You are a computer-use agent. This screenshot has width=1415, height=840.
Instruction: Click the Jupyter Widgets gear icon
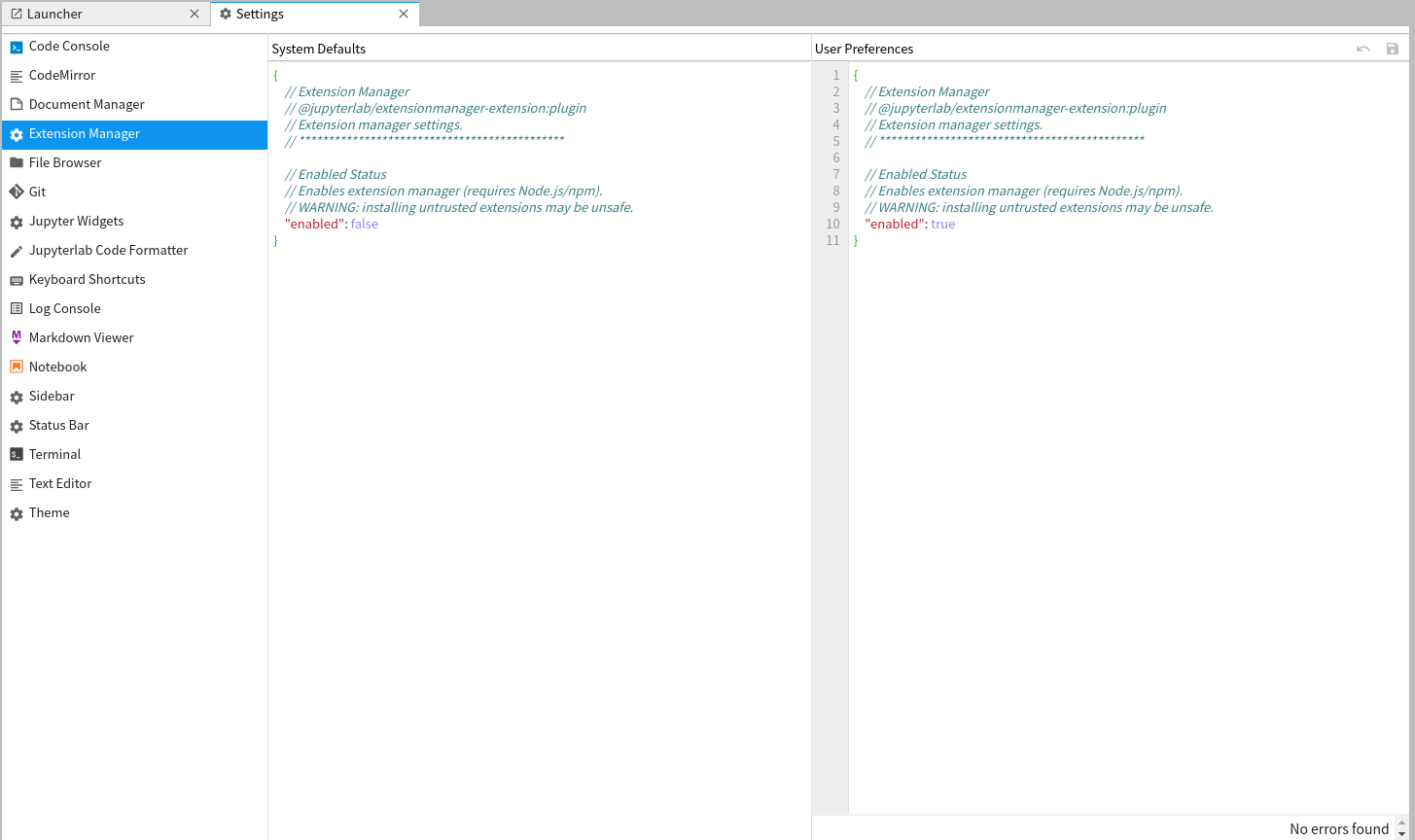[x=17, y=222]
